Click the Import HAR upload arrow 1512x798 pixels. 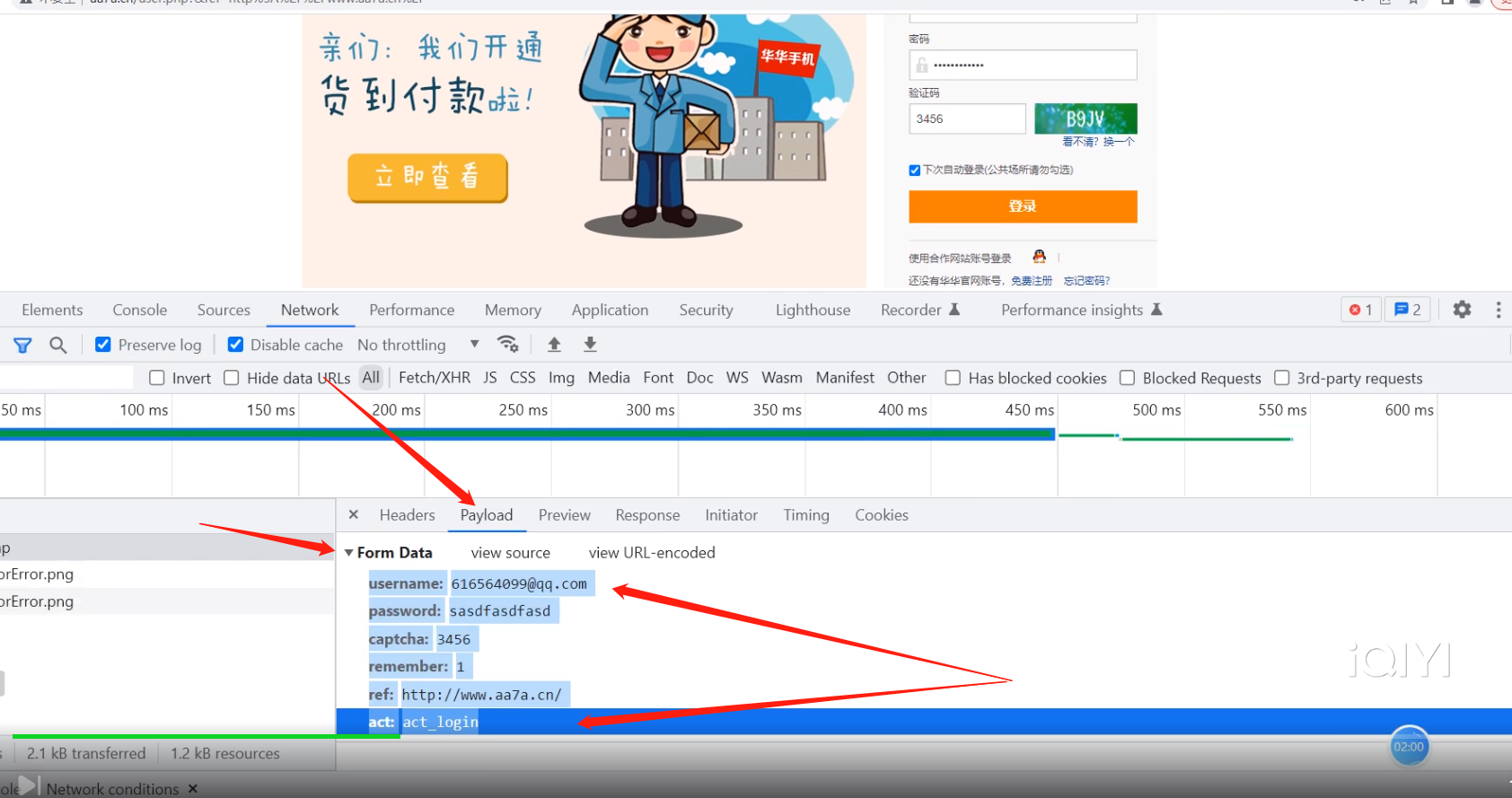[x=554, y=344]
